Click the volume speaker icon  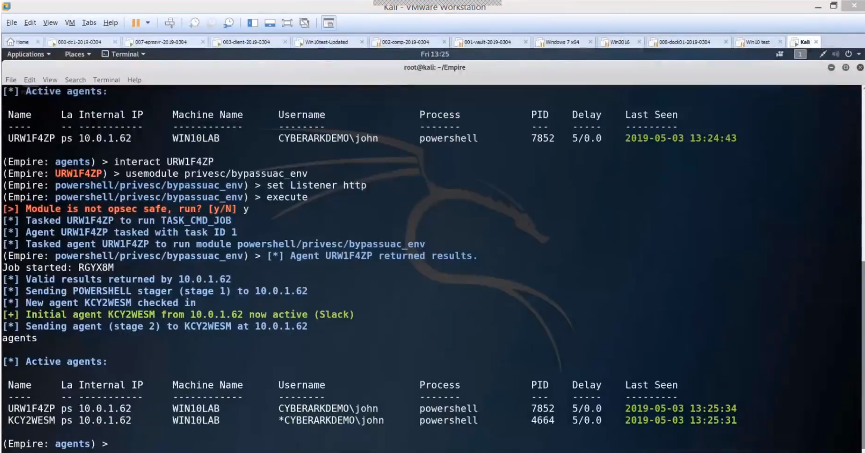[835, 54]
